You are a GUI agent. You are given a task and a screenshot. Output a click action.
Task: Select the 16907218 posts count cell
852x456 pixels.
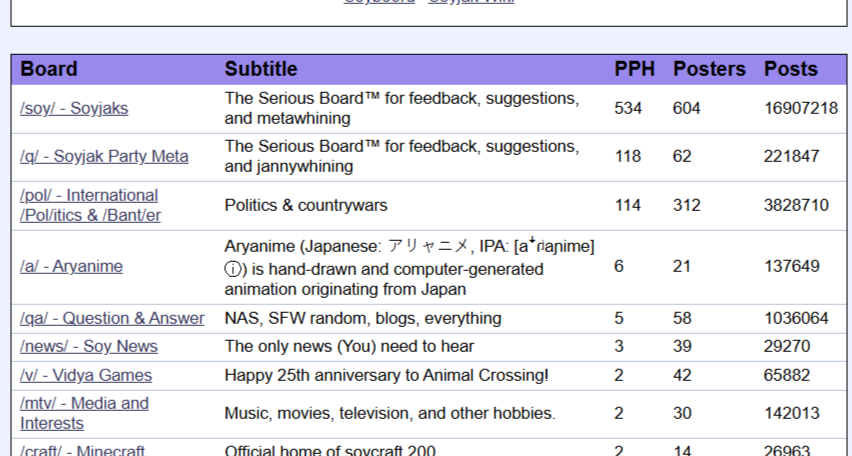coord(801,108)
